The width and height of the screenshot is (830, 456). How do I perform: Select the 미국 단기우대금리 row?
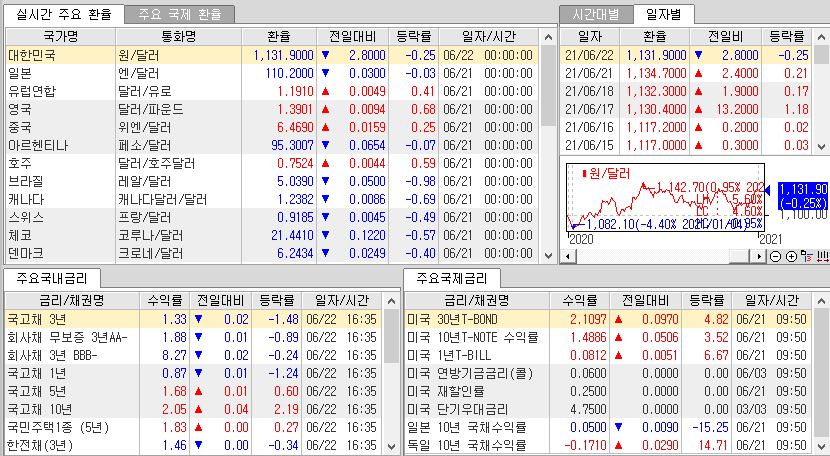pos(608,409)
